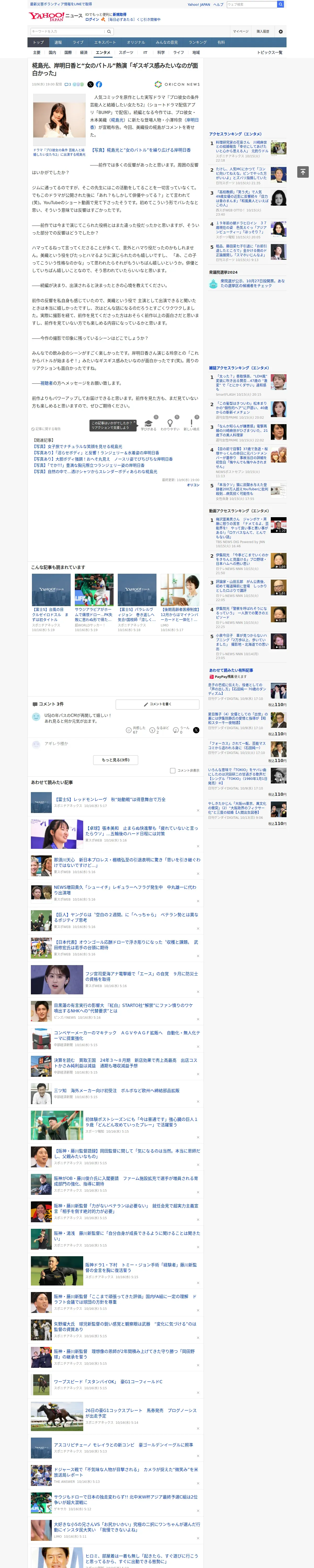Click the election 2024 ballot icon
This screenshot has height=1568, width=314.
coord(214,284)
